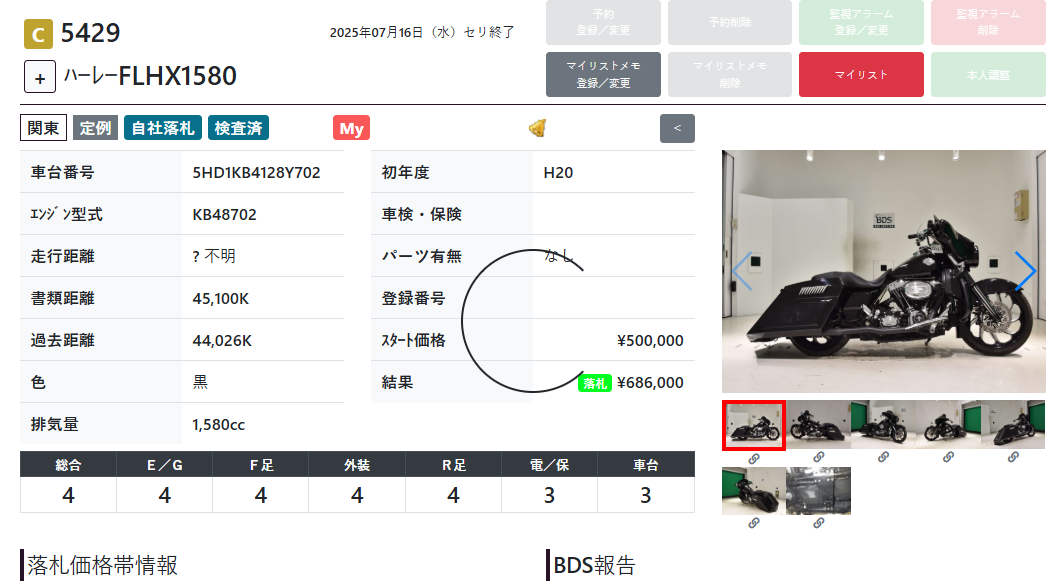This screenshot has height=587, width=1058.
Task: Click the link icon under the third thumbnail
Action: pyautogui.click(x=883, y=457)
